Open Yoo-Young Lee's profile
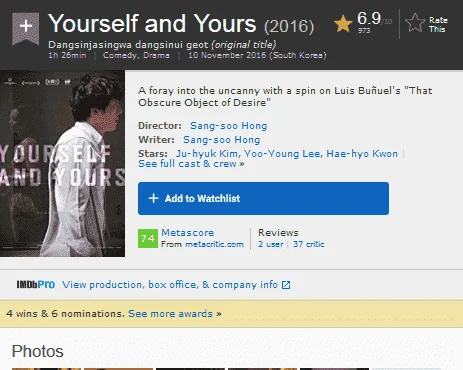Viewport: 463px width, 370px height. point(282,154)
